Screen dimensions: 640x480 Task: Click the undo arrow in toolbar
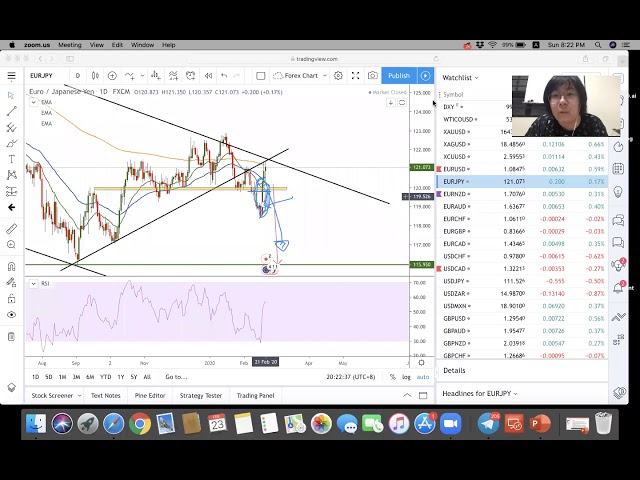click(x=223, y=76)
